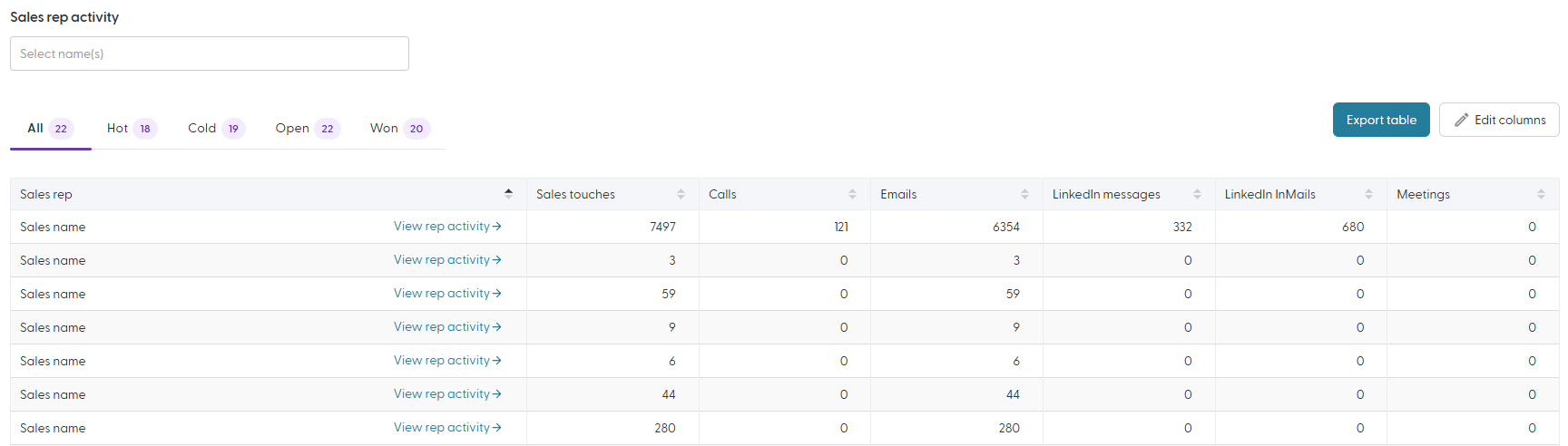This screenshot has width=1568, height=446.
Task: Select the 6354 emails cell
Action: (x=956, y=227)
